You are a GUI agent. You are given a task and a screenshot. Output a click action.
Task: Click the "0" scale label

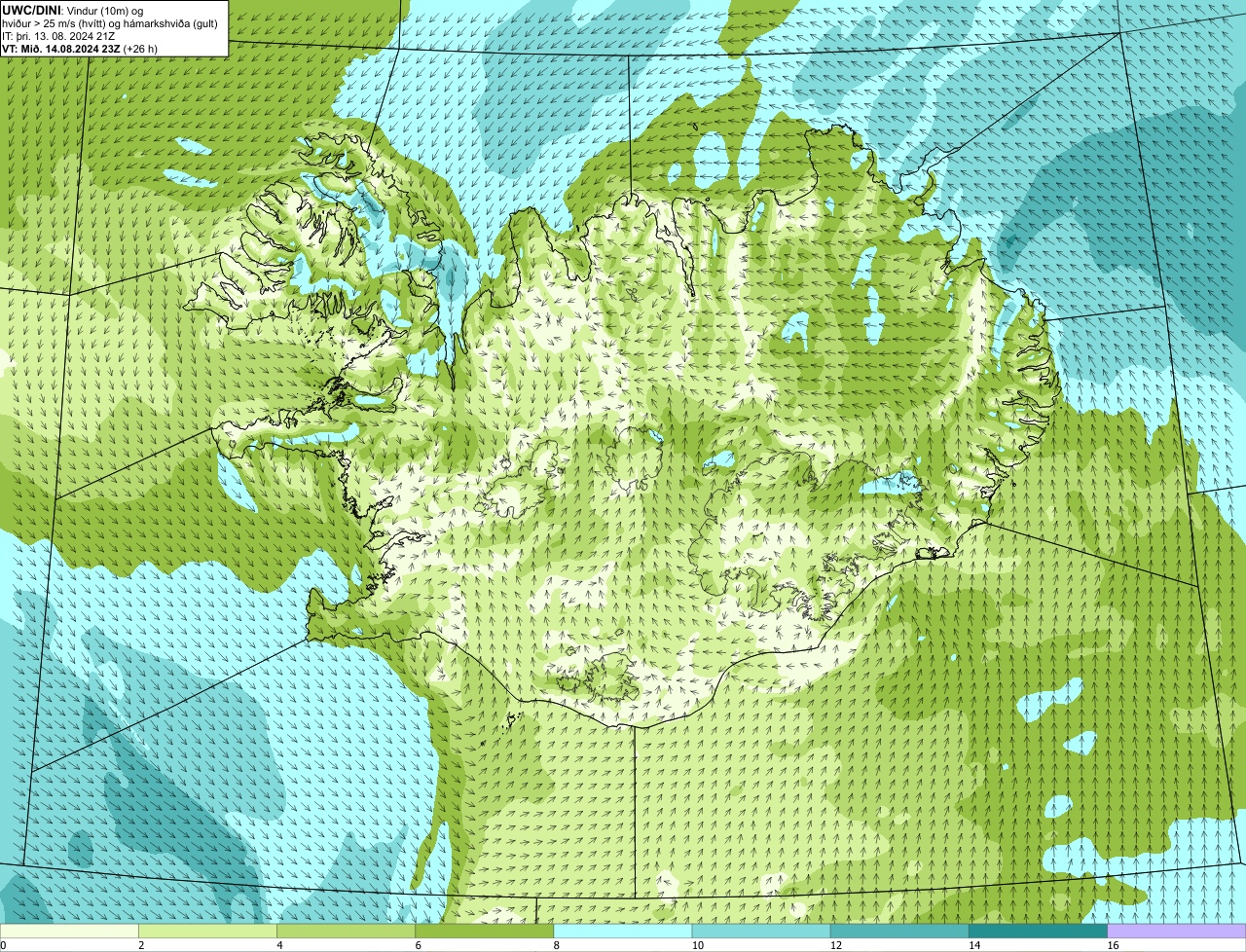point(4,945)
